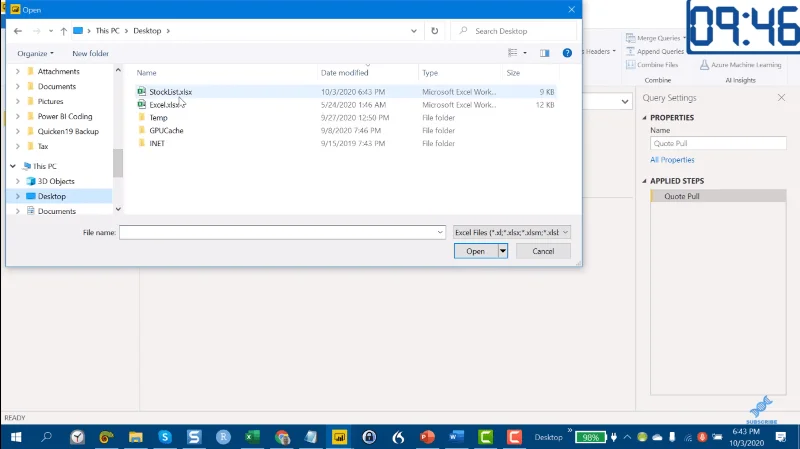
Task: Go up one folder level
Action: coord(64,31)
